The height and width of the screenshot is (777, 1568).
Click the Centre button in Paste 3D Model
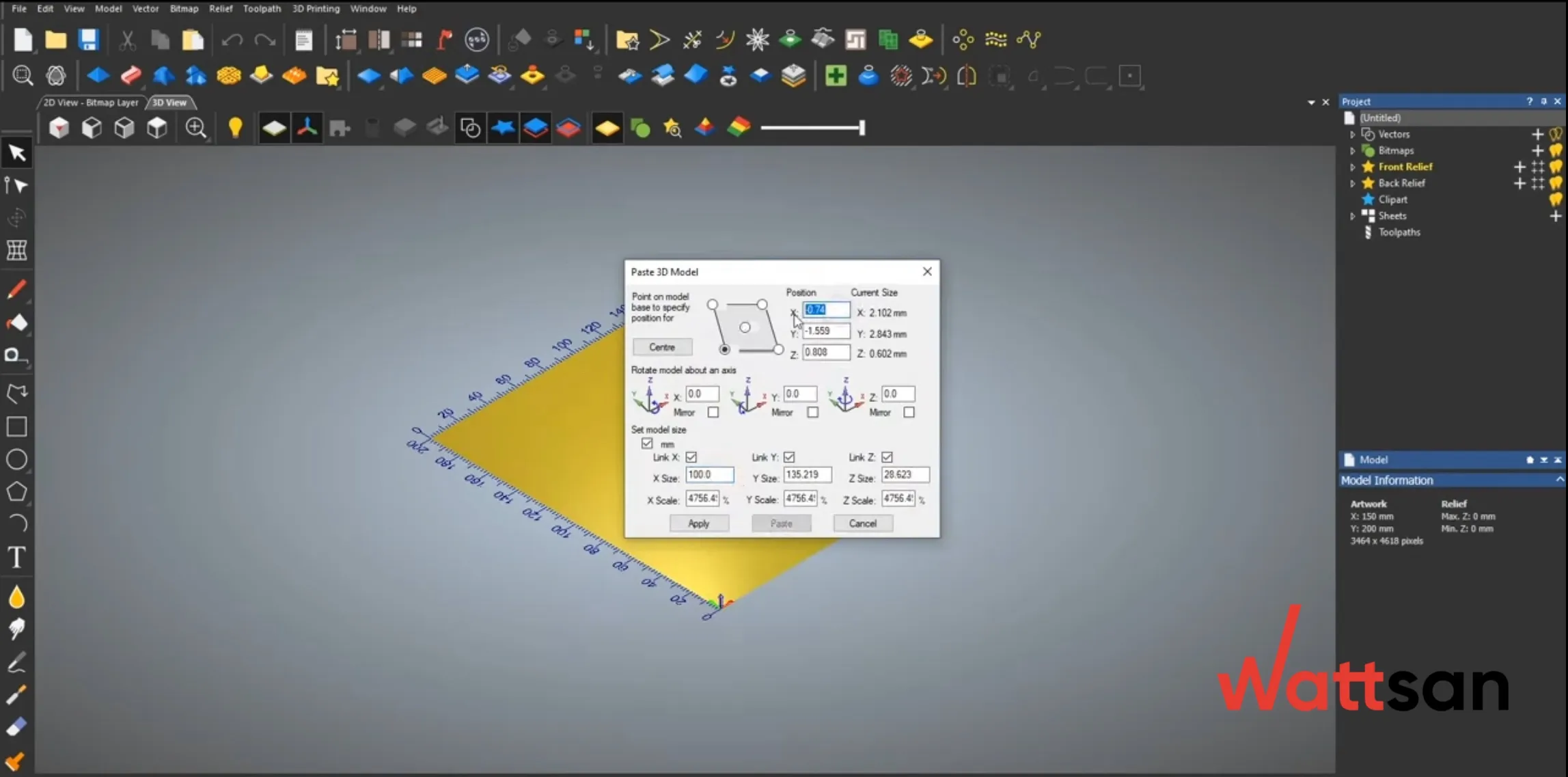[661, 347]
